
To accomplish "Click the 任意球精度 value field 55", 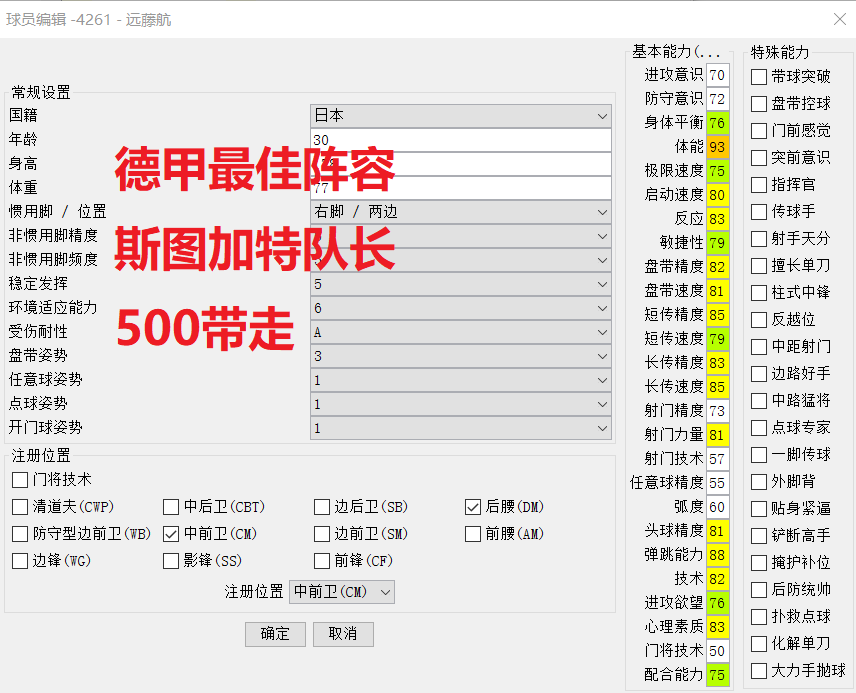I will (x=717, y=483).
